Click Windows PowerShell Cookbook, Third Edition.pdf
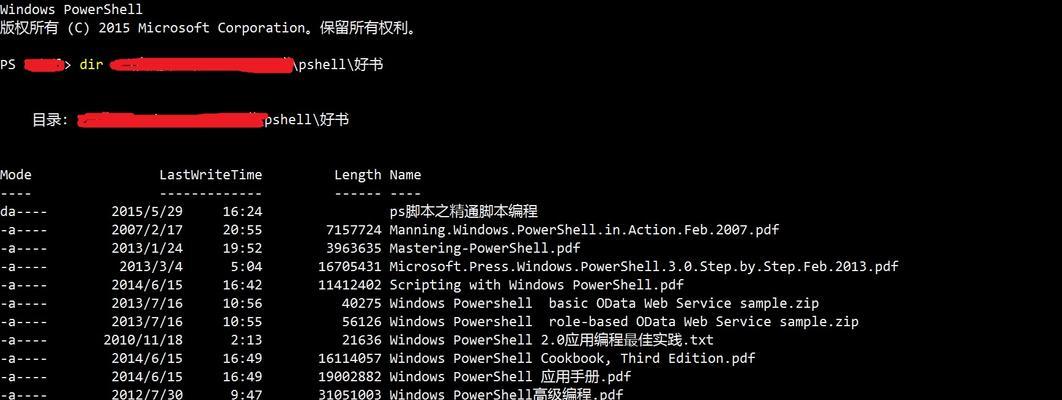 (x=572, y=358)
